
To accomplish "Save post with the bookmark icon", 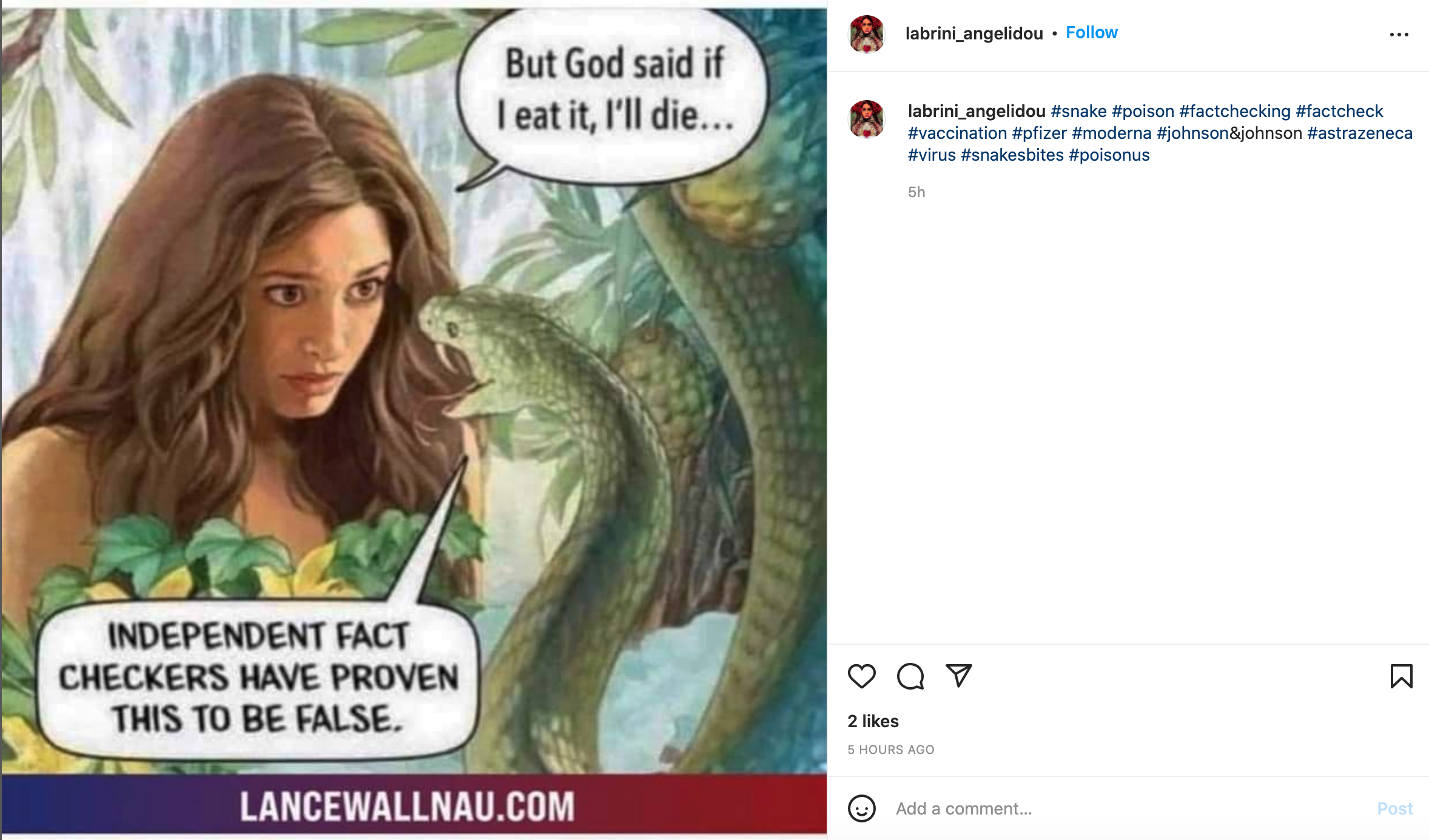I will [x=1401, y=676].
